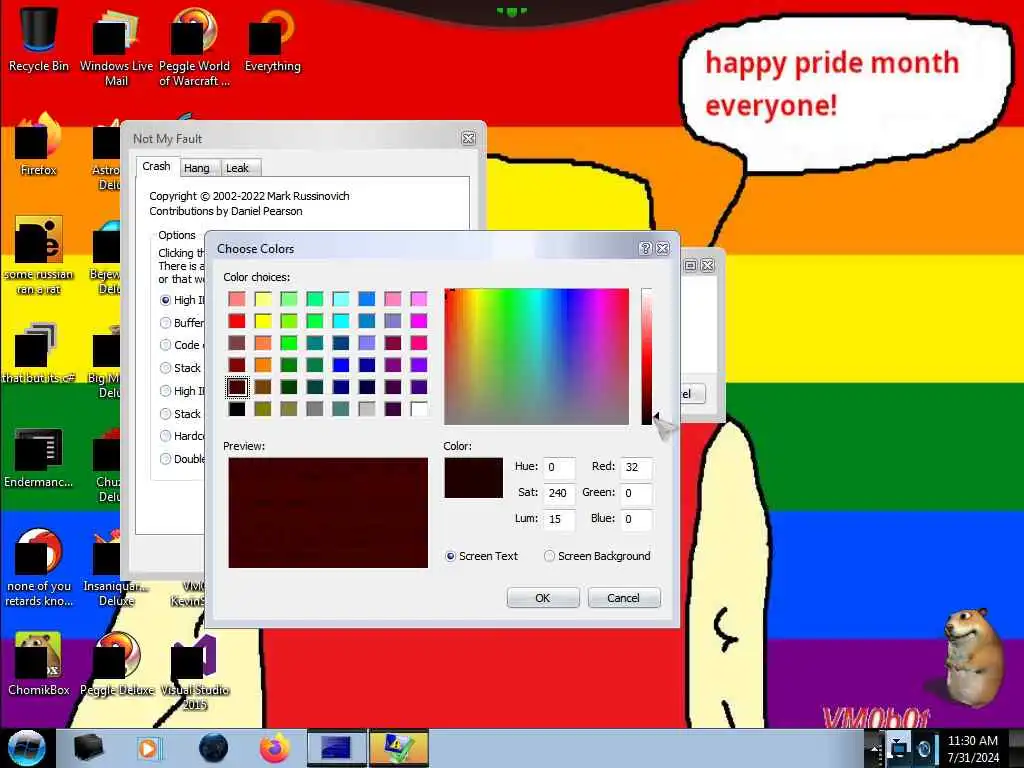
Task: Select the first 'High I...' crash option radio
Action: pos(165,300)
